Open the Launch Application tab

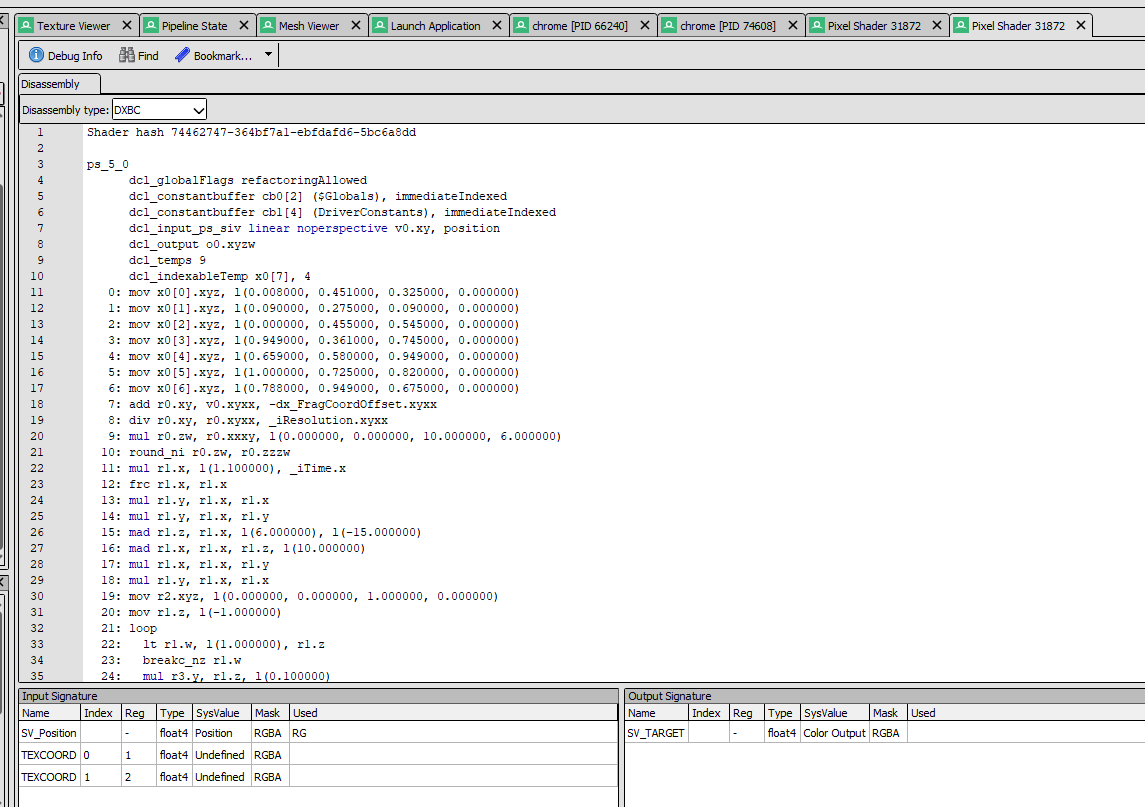[435, 26]
